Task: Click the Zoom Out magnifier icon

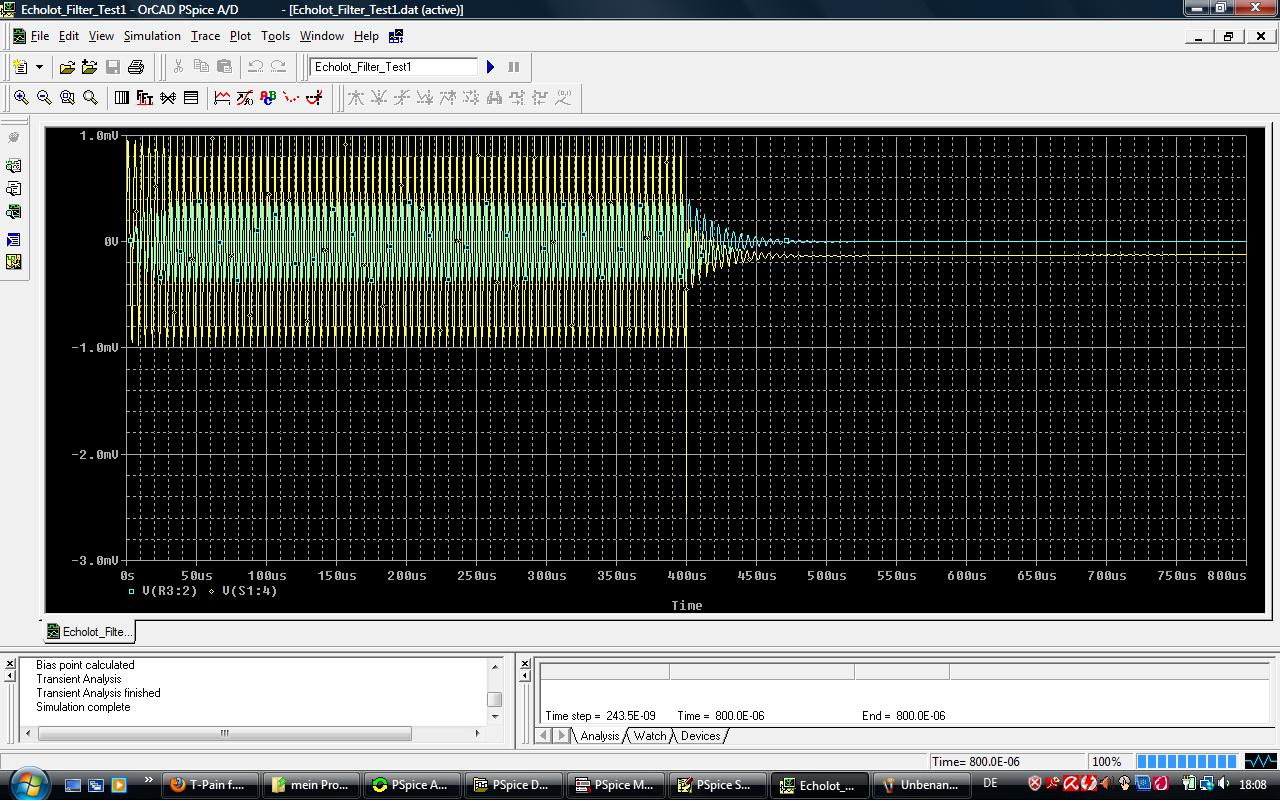Action: (x=44, y=98)
